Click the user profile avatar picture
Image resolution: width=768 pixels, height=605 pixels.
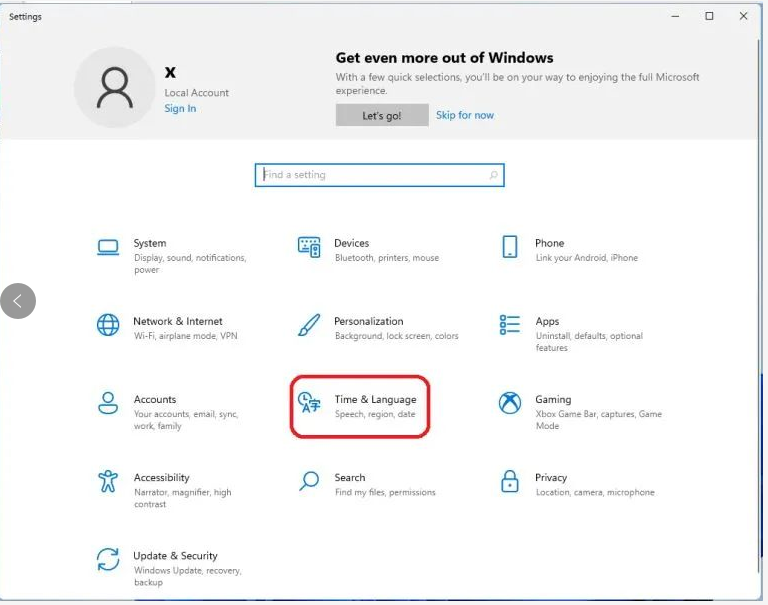coord(114,88)
